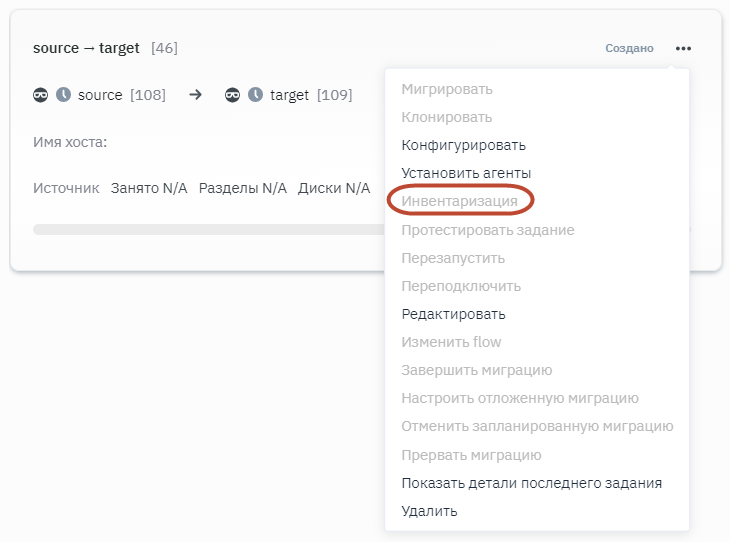Choose Установить агенты menu option
Image resolution: width=730 pixels, height=542 pixels.
tap(466, 173)
